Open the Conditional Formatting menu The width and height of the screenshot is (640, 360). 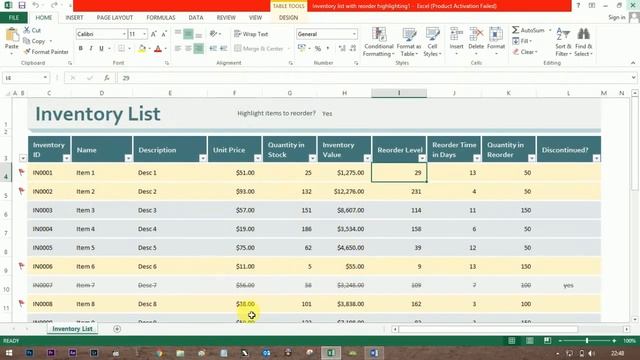tap(379, 42)
